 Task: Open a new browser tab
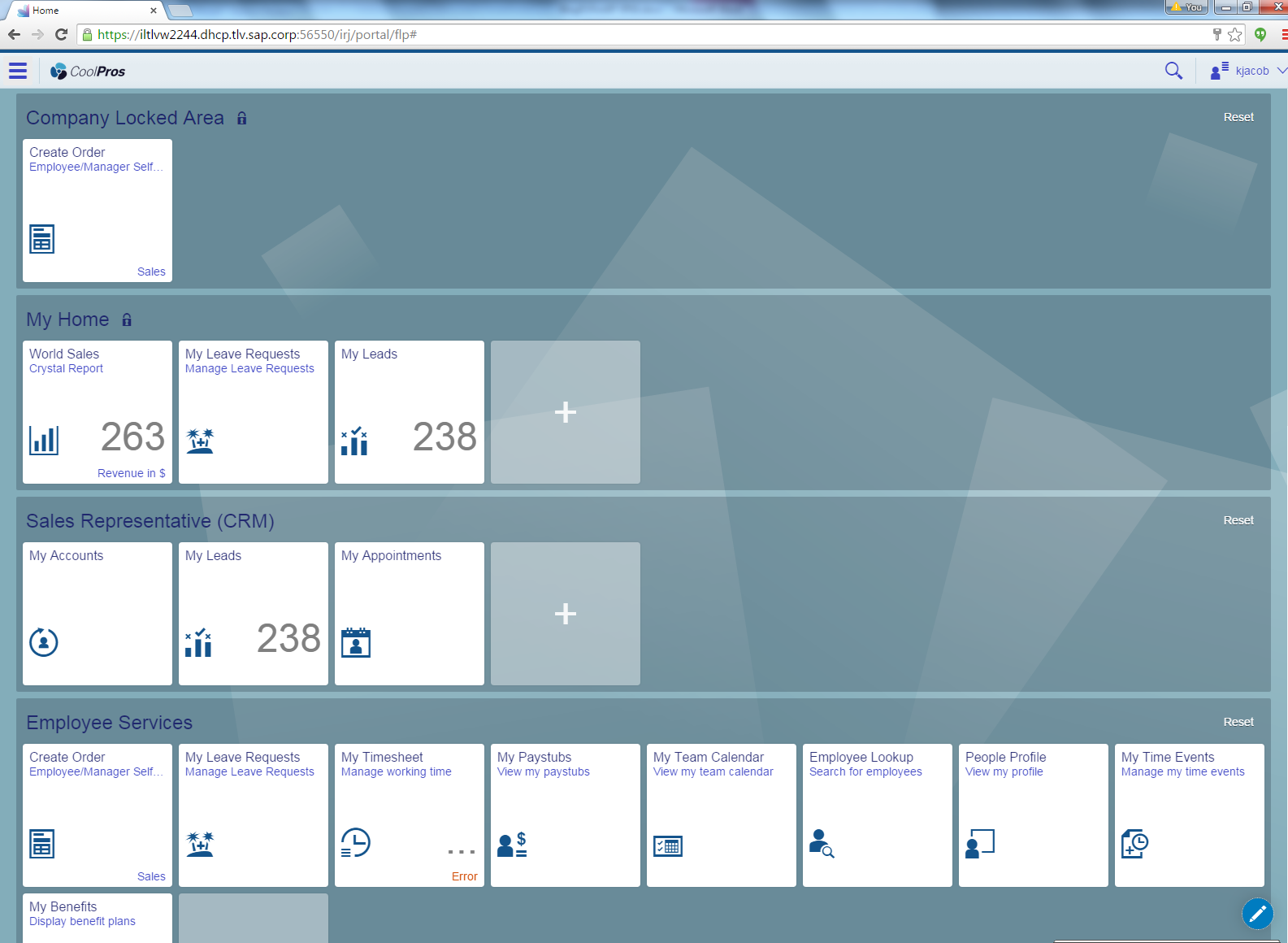(x=180, y=11)
